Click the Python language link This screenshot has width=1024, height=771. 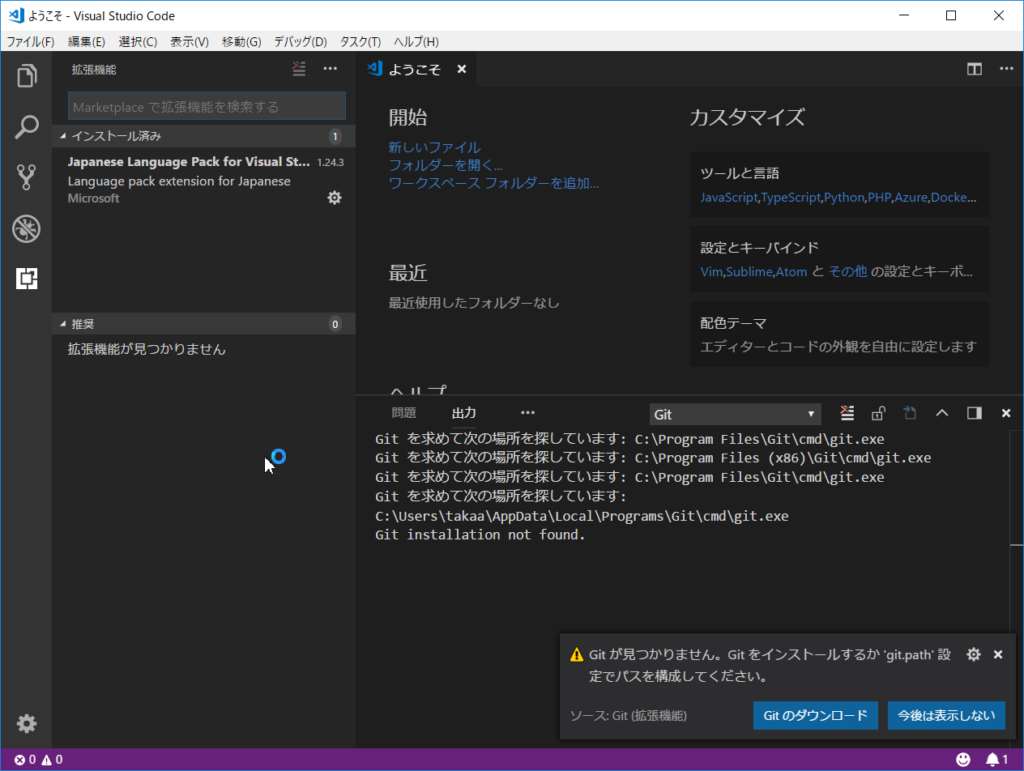844,197
